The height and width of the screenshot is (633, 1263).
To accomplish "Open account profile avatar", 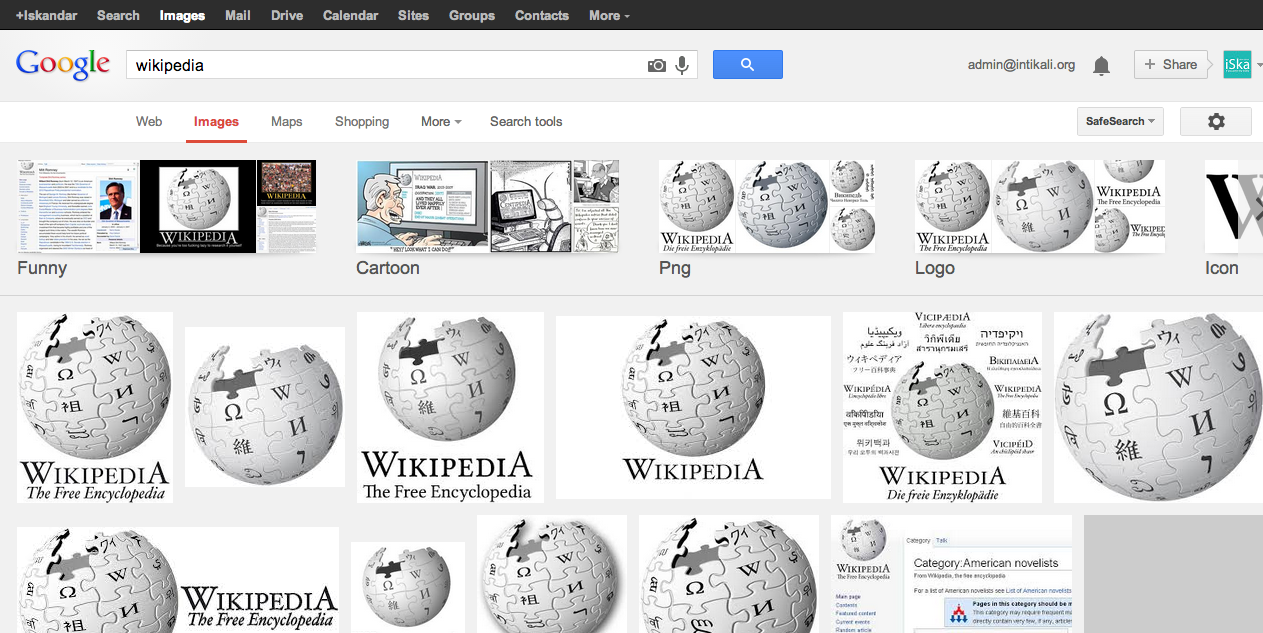I will point(1237,64).
